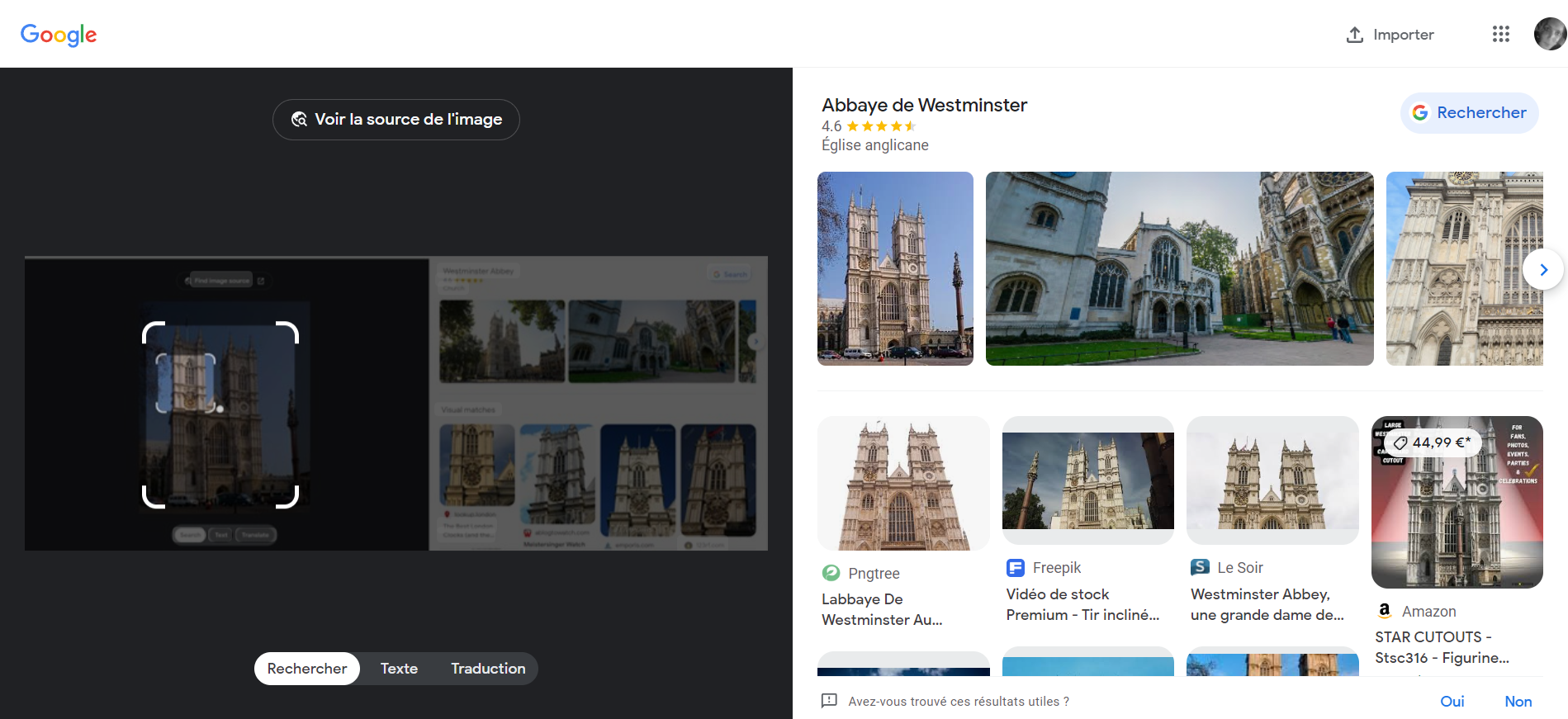1568x719 pixels.
Task: Click Avez-vous trouvé ces résultats utiles text
Action: 959,702
